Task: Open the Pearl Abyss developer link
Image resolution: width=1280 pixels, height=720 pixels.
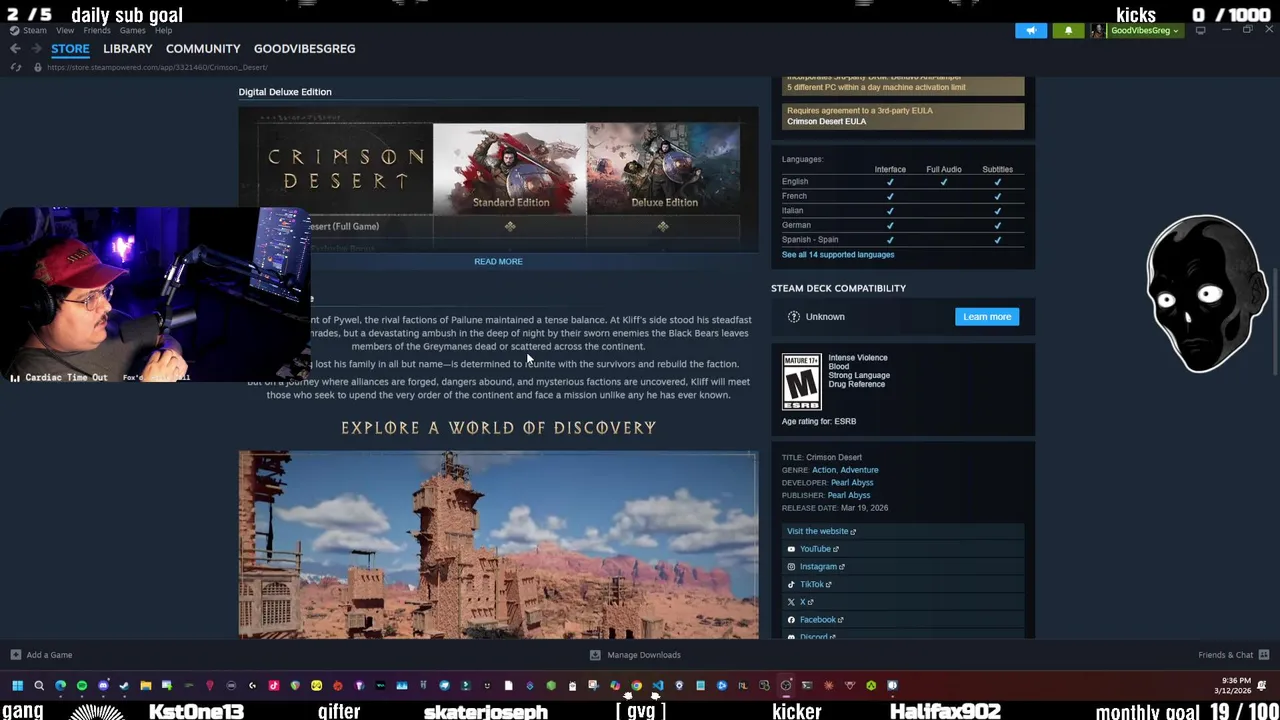Action: coord(851,482)
